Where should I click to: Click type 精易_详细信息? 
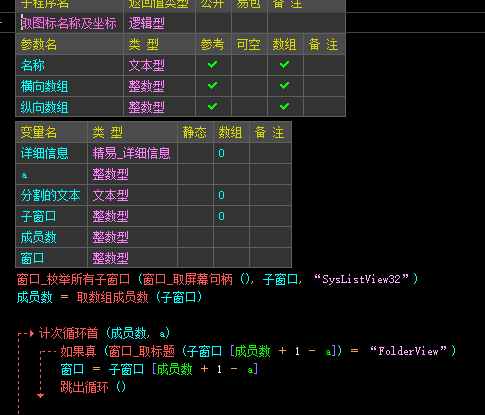(131, 153)
